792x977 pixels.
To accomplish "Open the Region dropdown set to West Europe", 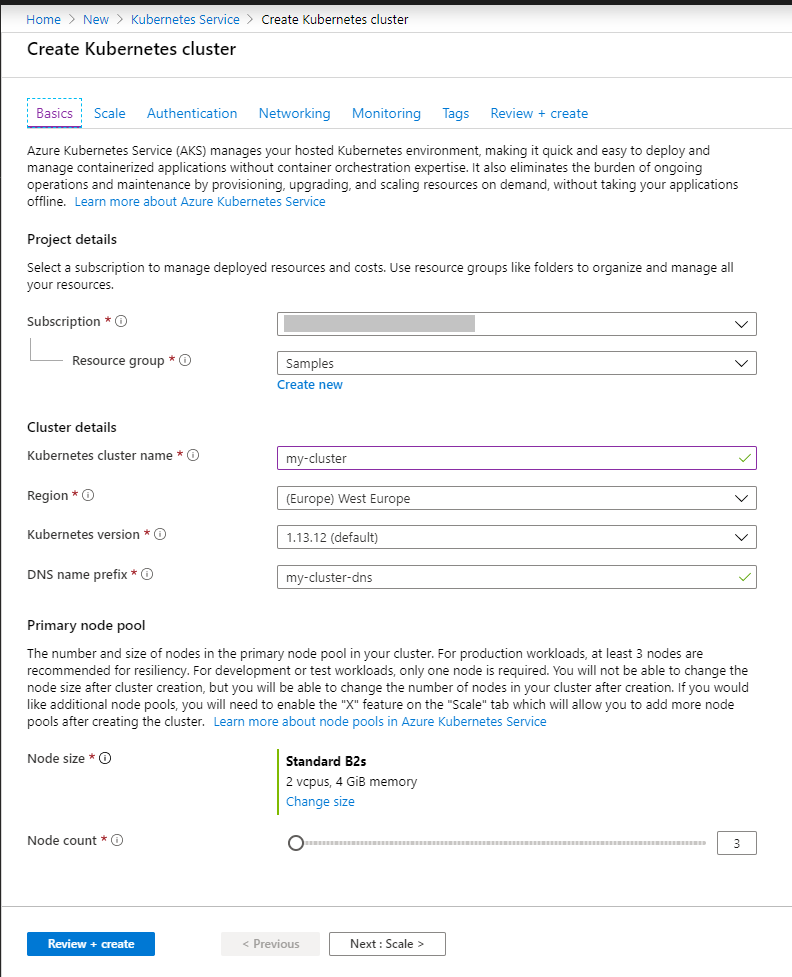I will [x=516, y=498].
